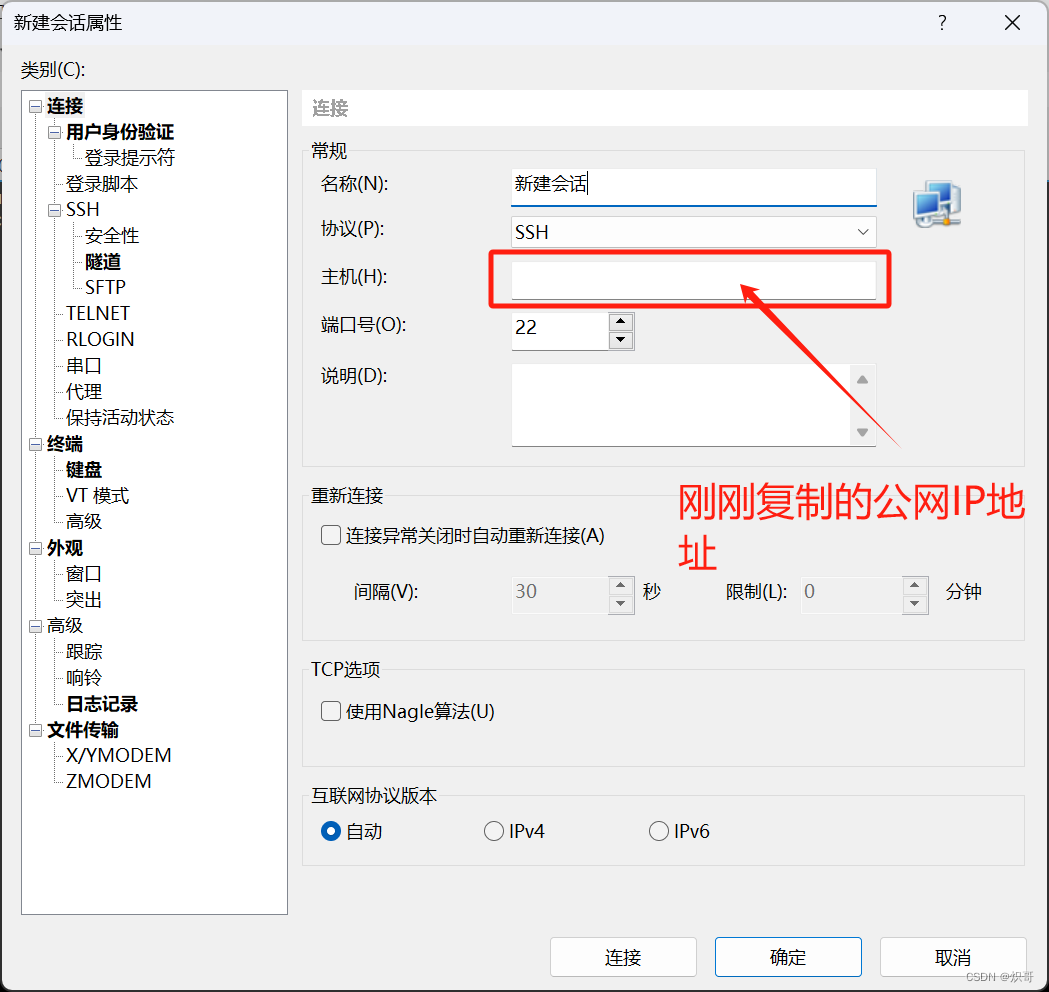
Task: Click the 取消 button to cancel
Action: click(x=952, y=956)
